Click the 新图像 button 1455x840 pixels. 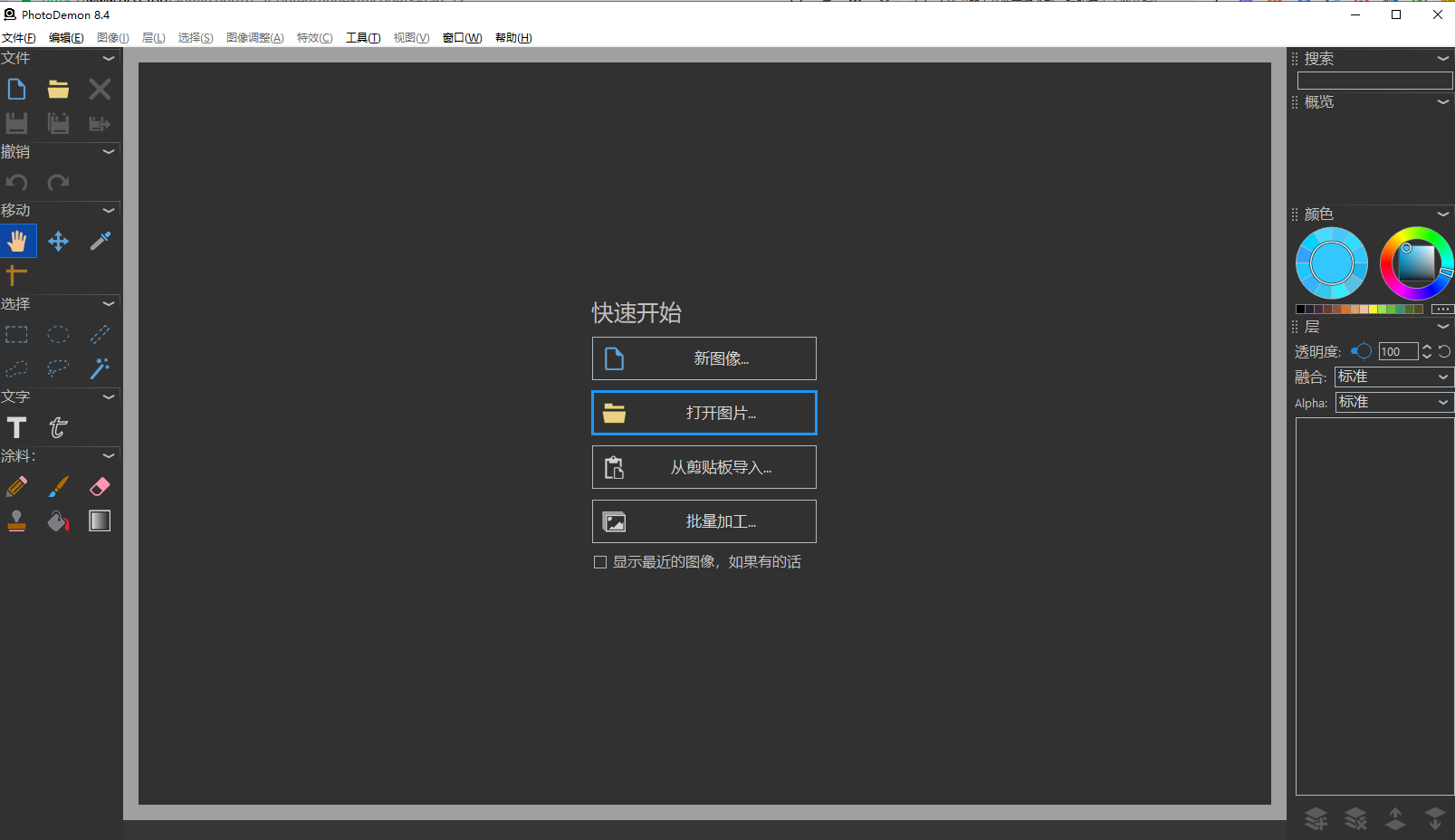(704, 358)
